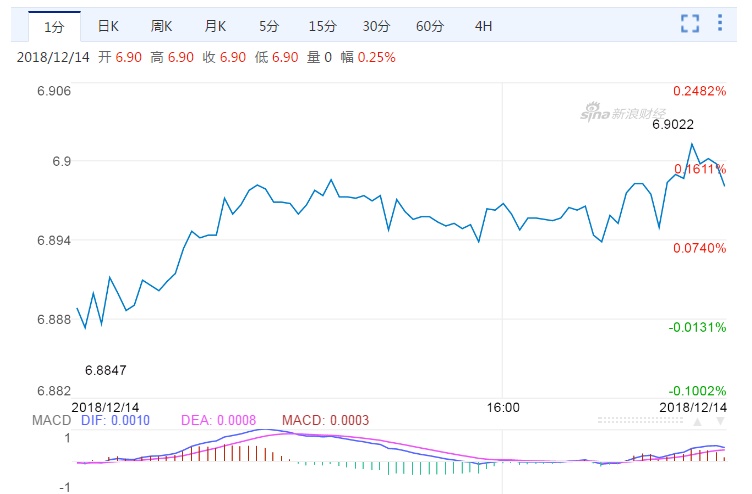Click the Sina Finance watermark logo

coord(624,112)
